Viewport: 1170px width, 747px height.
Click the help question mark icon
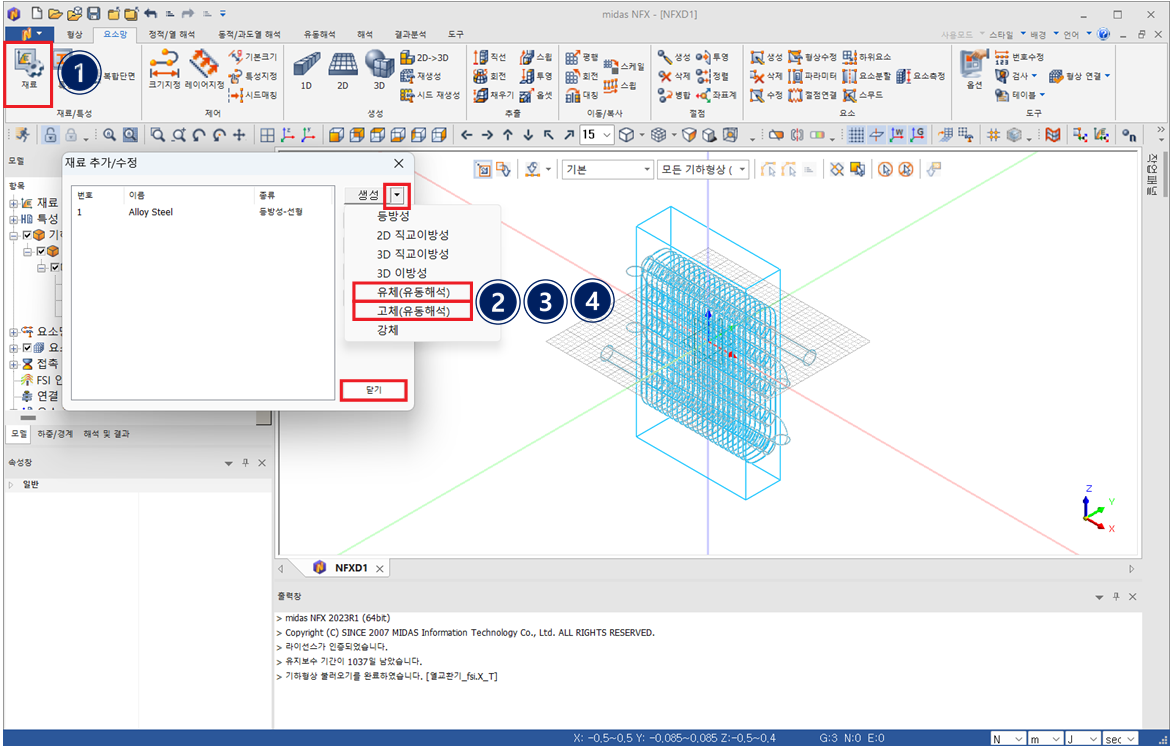[1103, 34]
